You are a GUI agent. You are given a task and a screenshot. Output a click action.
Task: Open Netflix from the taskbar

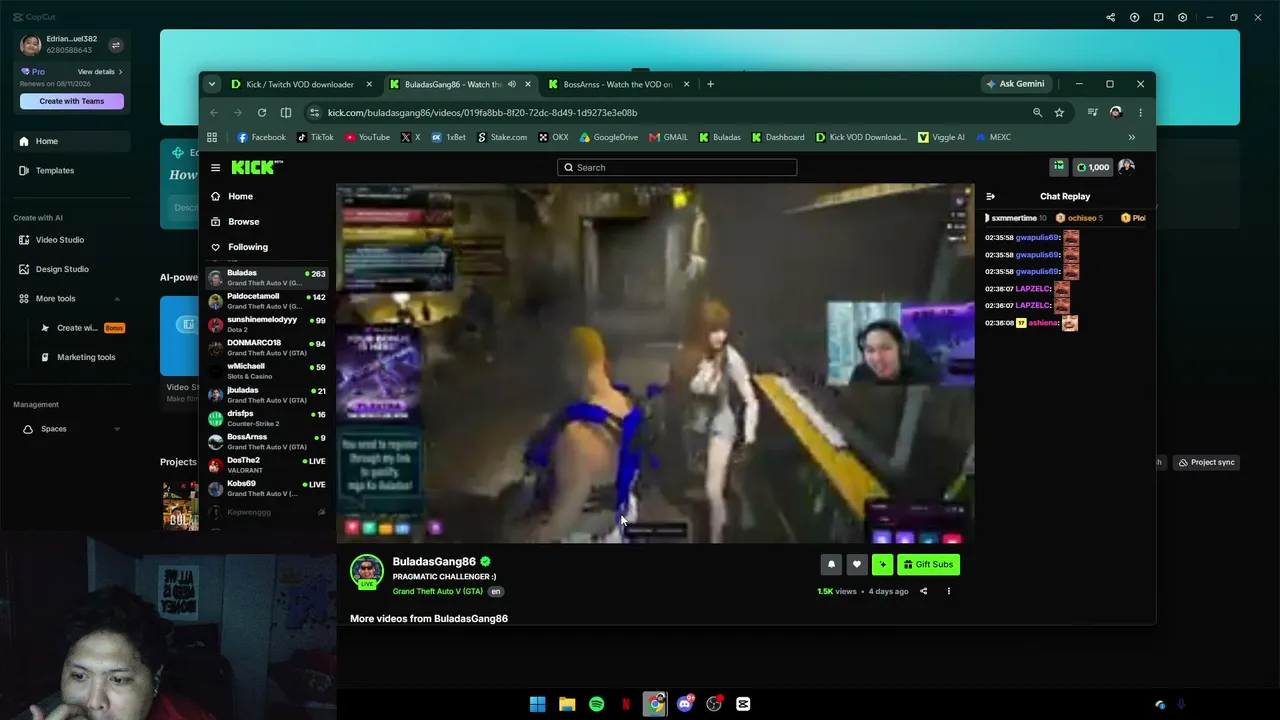pos(626,704)
